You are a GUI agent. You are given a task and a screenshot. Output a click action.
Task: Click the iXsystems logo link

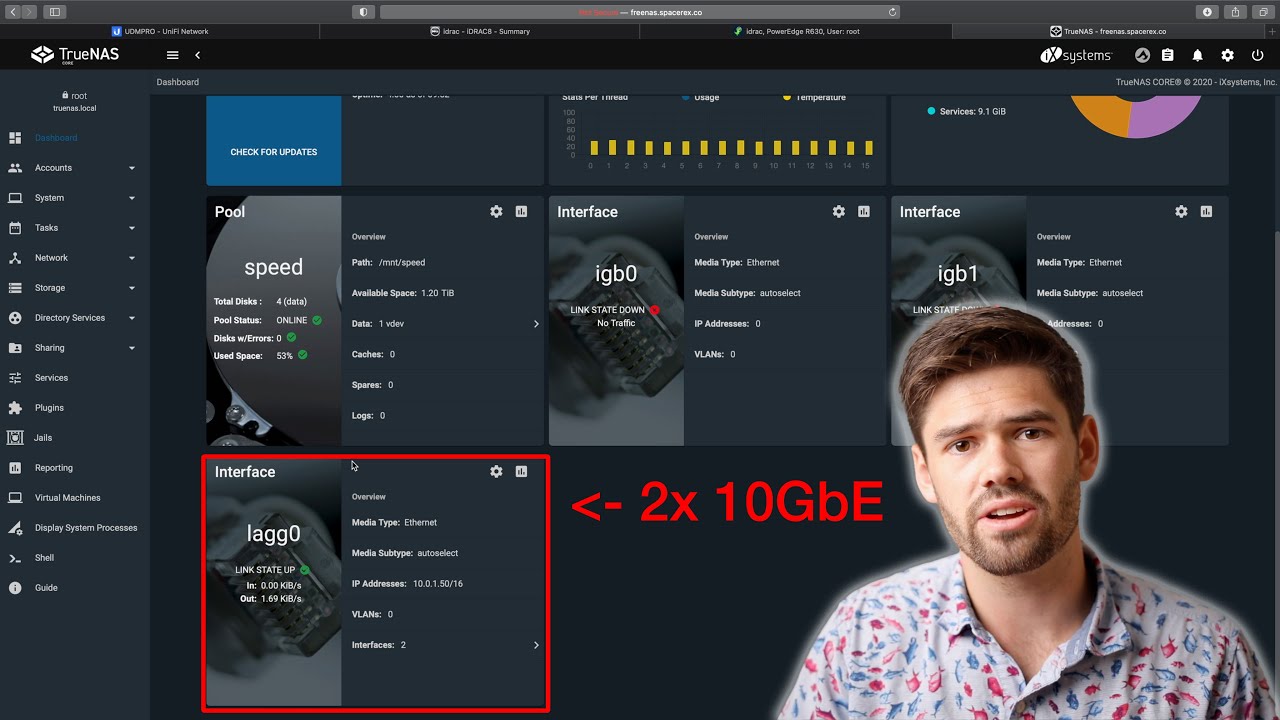pyautogui.click(x=1076, y=56)
